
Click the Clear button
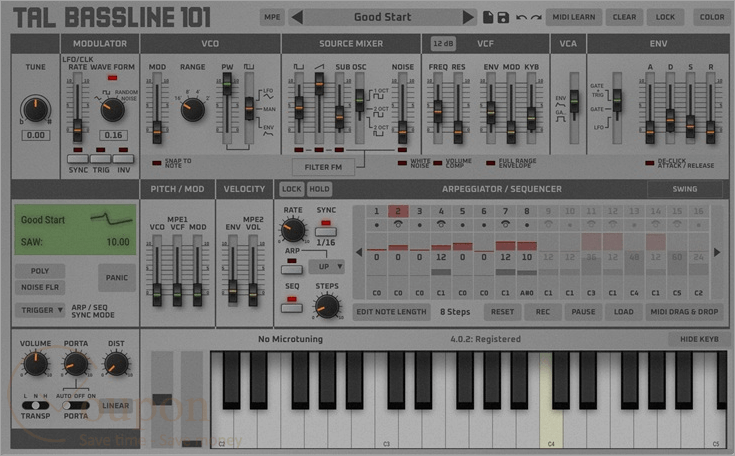pos(624,17)
